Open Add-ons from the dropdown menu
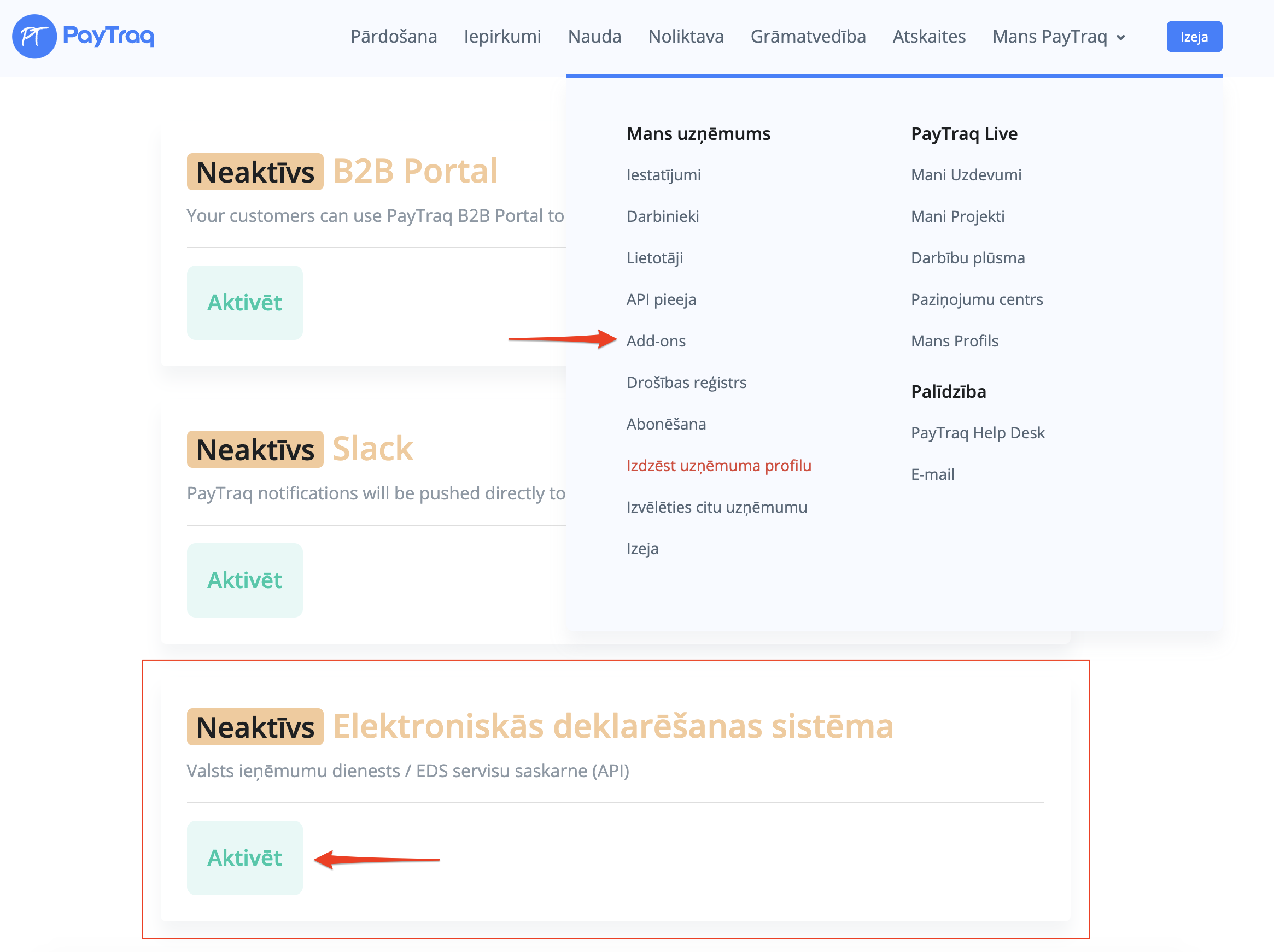 [656, 340]
